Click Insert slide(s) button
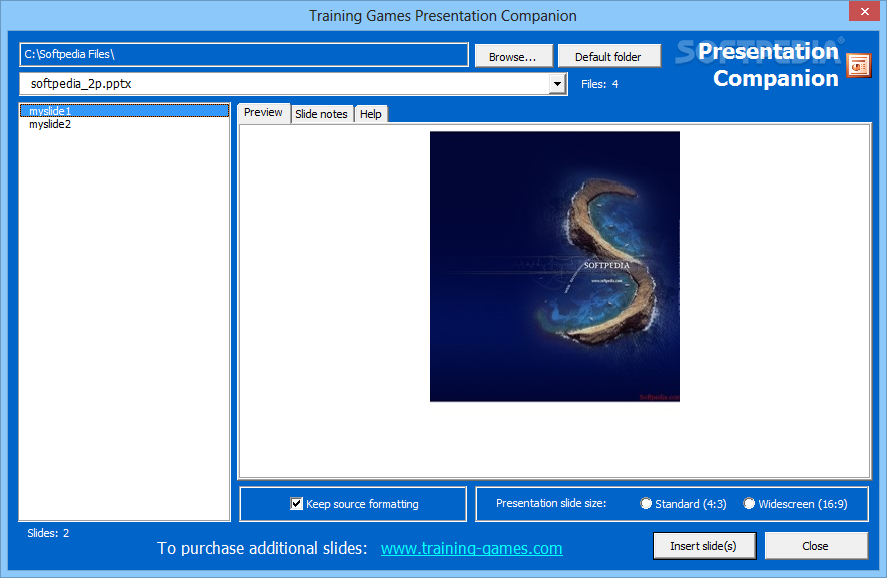This screenshot has width=887, height=578. 704,546
